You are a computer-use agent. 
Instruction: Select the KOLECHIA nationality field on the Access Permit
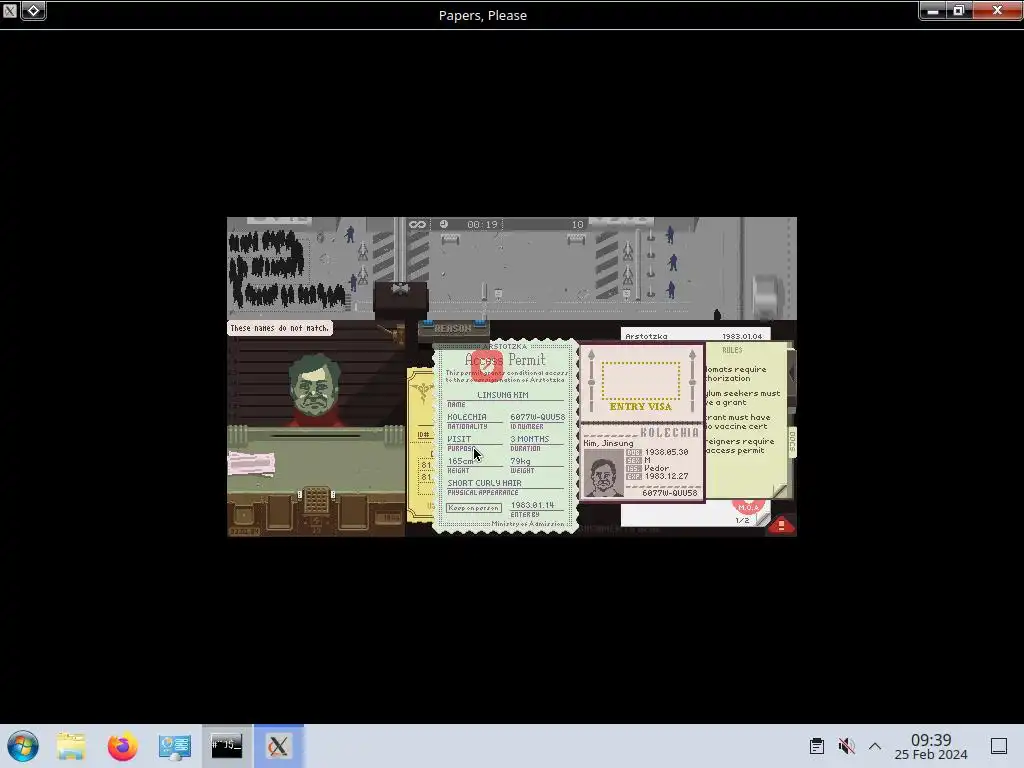[467, 417]
